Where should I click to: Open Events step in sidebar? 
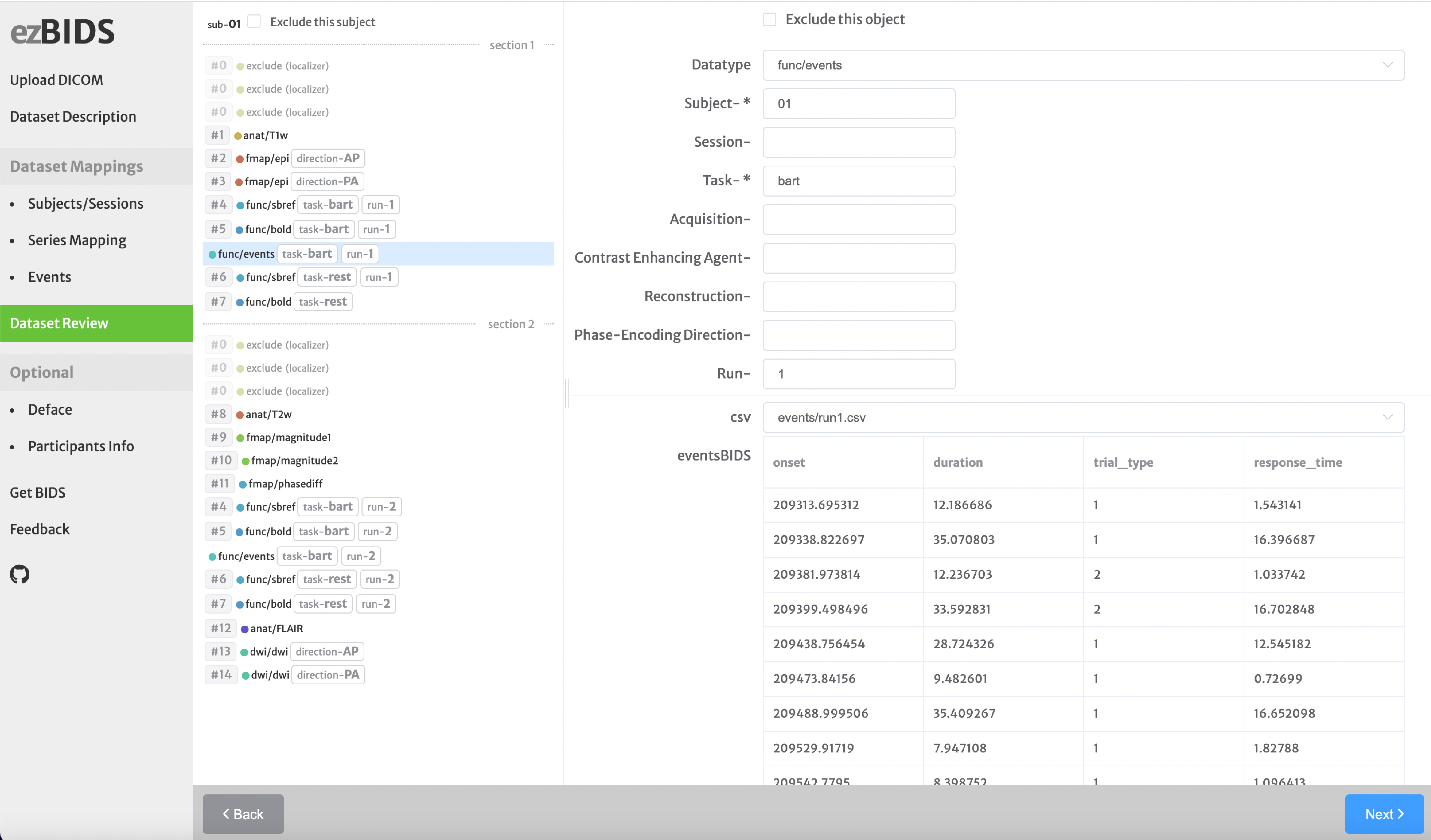(x=49, y=277)
